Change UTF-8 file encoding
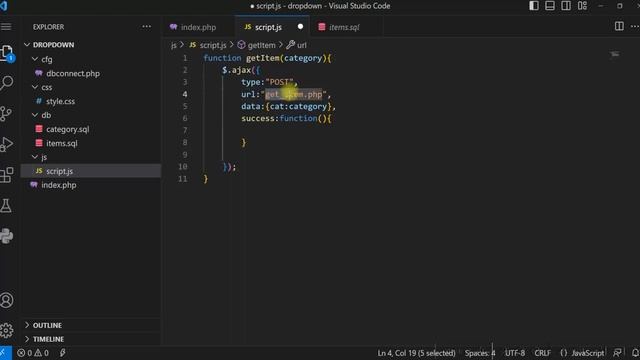The height and width of the screenshot is (360, 640). [x=515, y=353]
